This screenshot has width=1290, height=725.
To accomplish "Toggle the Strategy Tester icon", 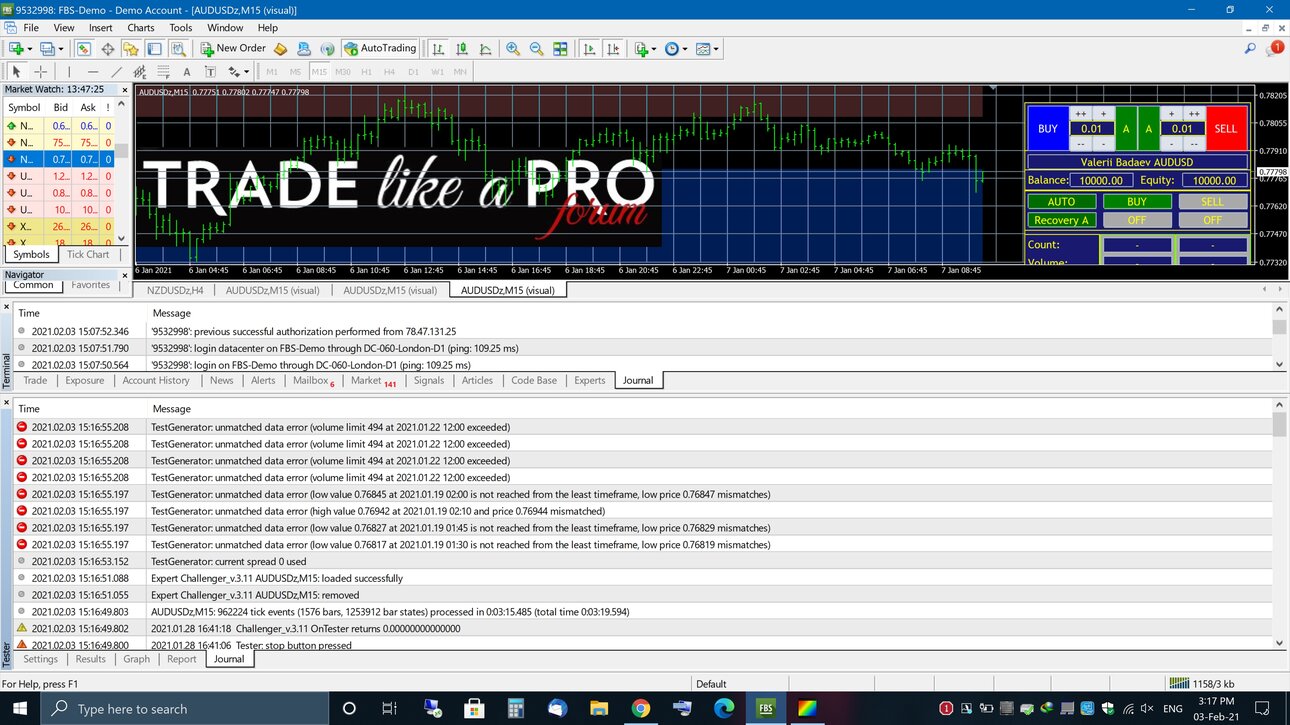I will 179,48.
